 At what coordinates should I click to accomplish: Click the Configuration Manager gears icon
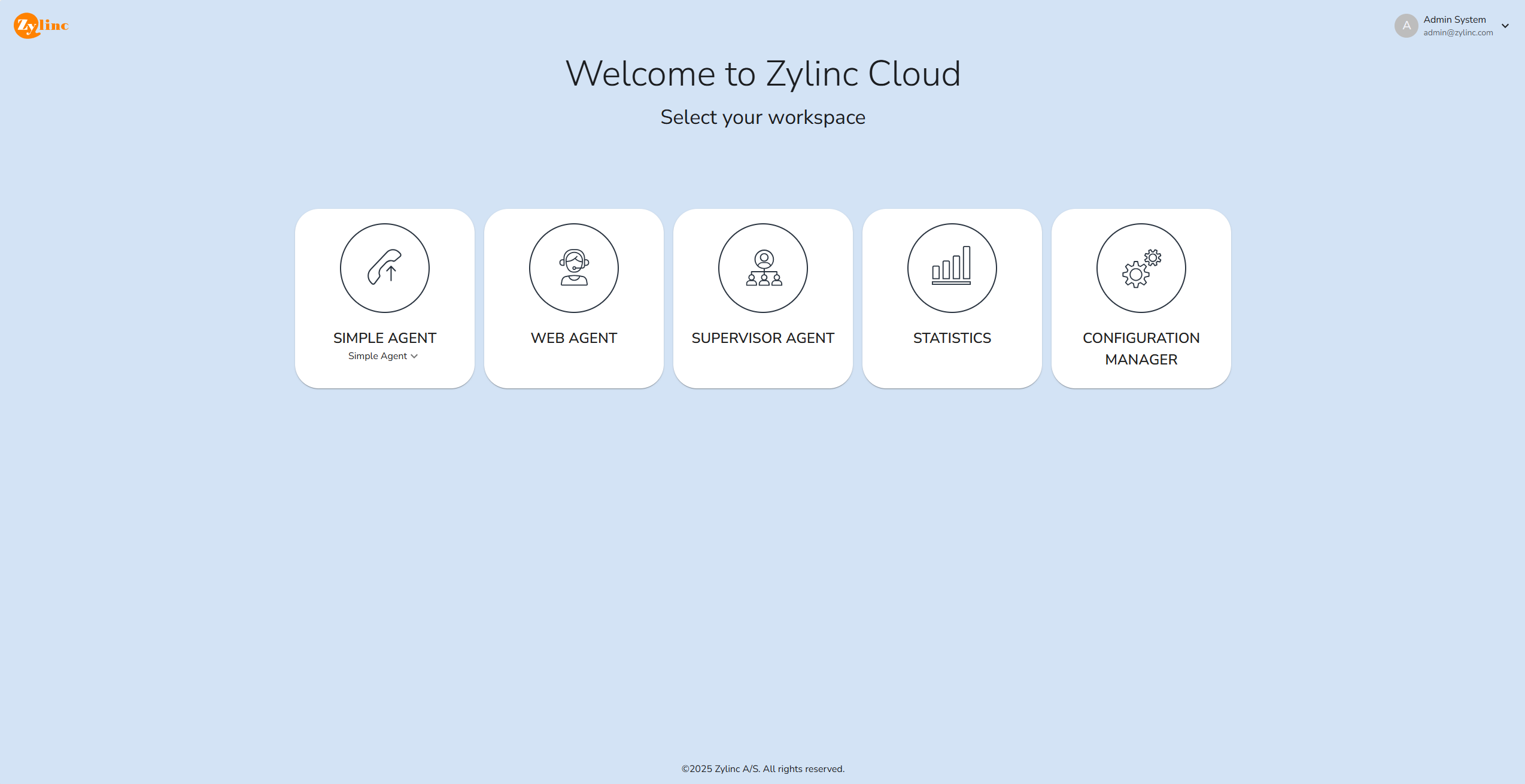pos(1141,268)
